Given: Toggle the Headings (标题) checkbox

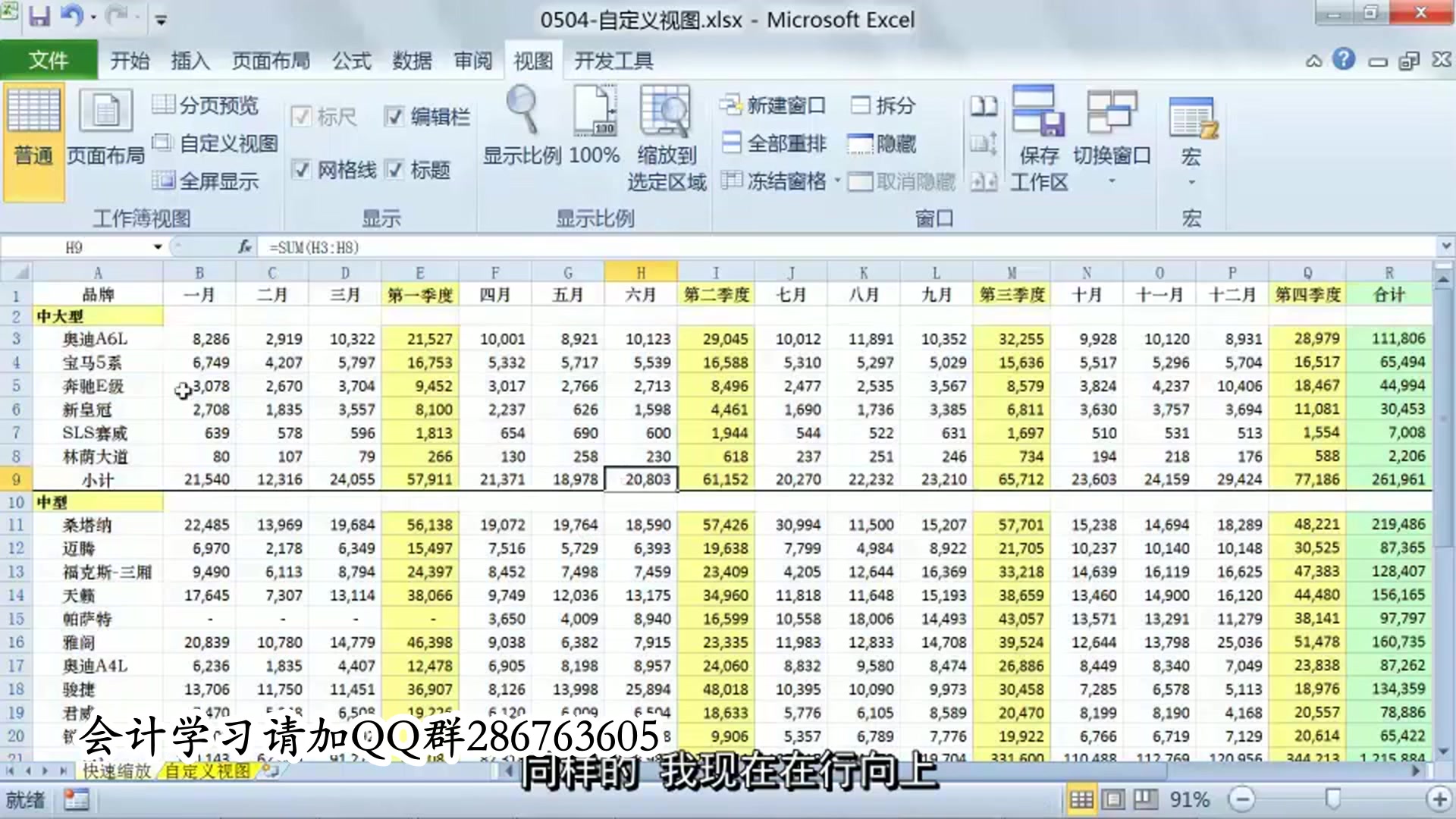Looking at the screenshot, I should coord(394,170).
